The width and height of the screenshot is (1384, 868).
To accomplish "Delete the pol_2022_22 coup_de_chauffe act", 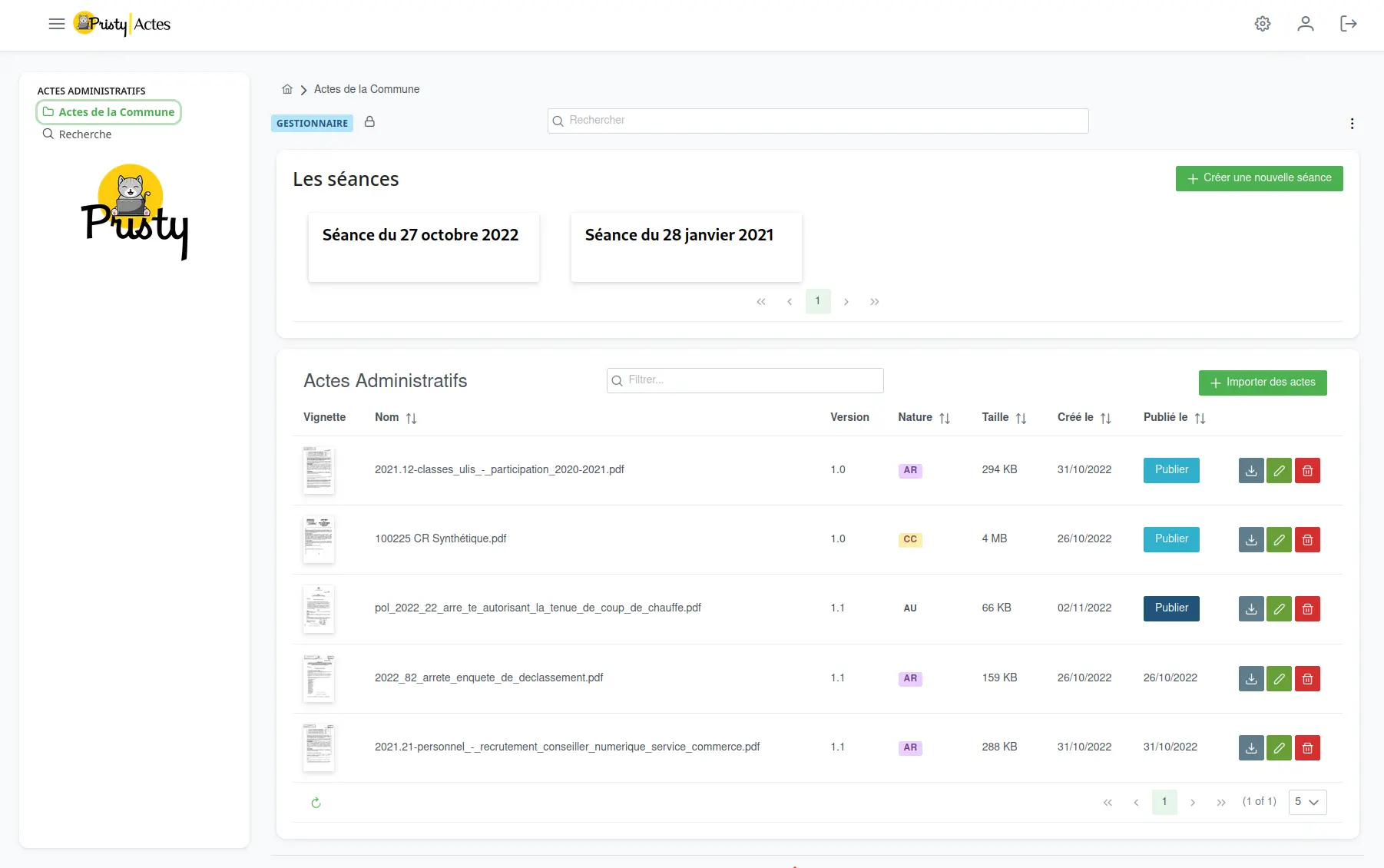I will [1307, 609].
